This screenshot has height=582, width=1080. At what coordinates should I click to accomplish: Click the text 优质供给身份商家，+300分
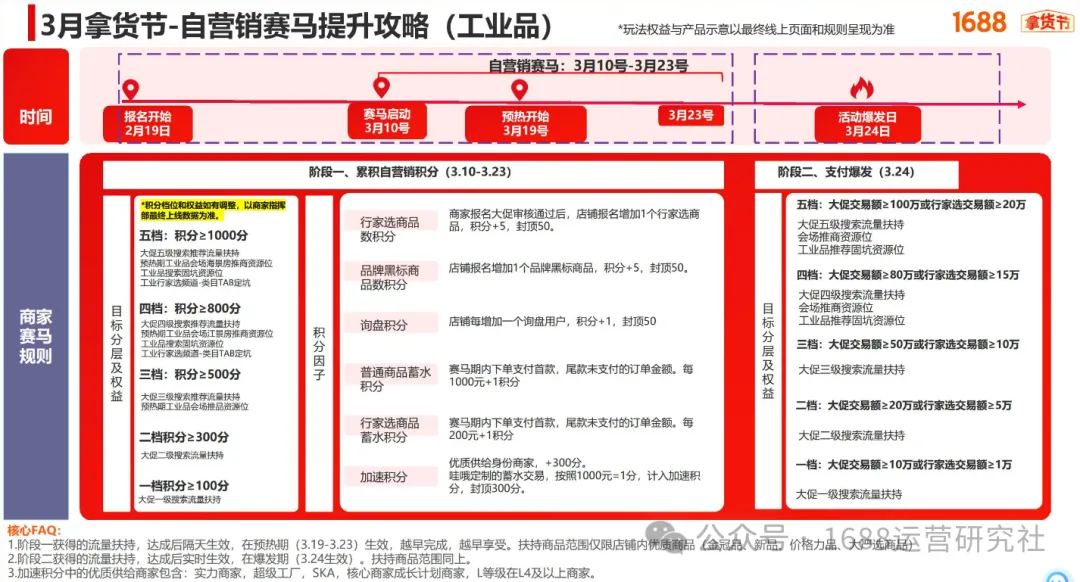click(x=518, y=463)
